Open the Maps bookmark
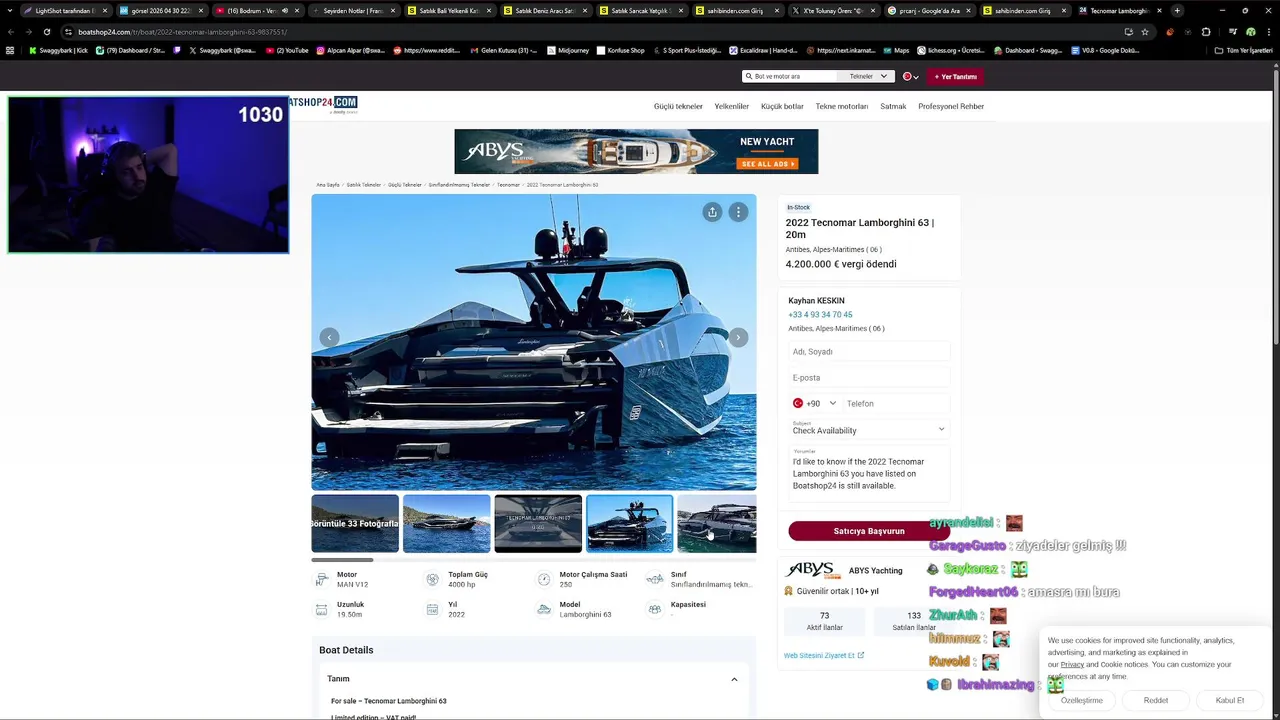This screenshot has width=1280, height=720. click(896, 50)
